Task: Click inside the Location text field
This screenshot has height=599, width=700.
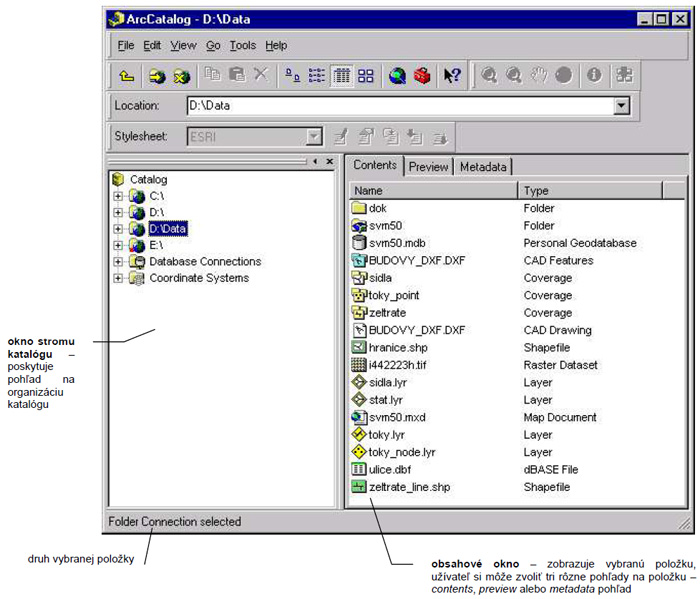Action: pos(400,106)
